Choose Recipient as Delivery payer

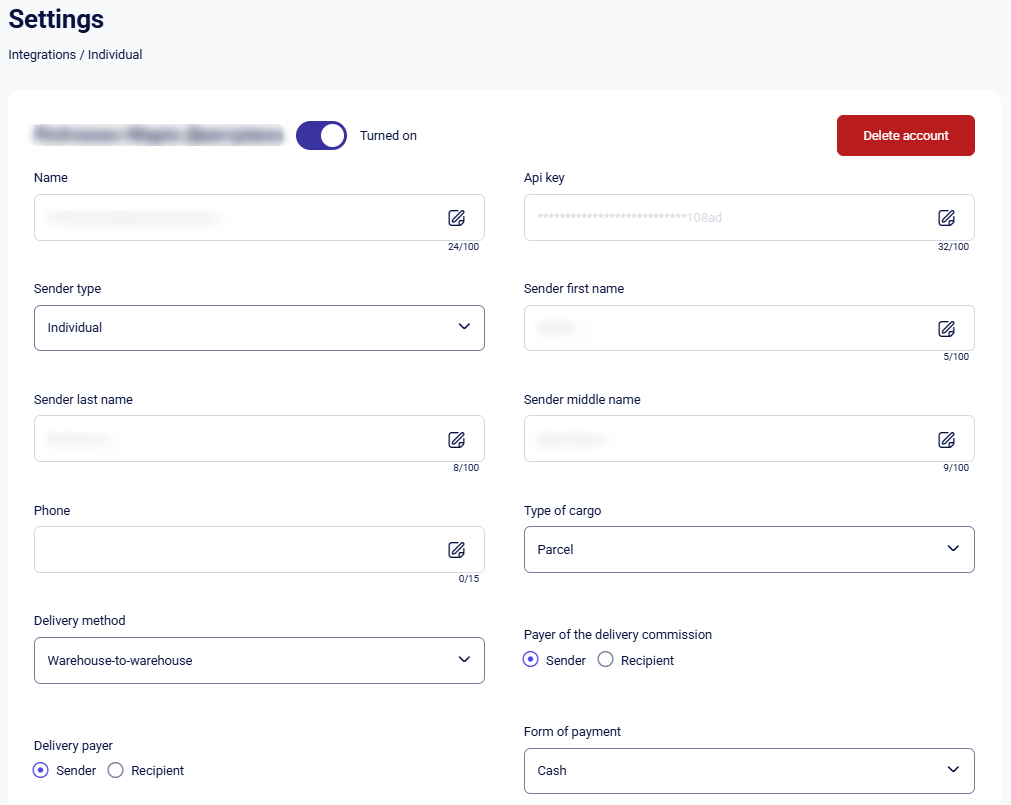click(x=116, y=770)
